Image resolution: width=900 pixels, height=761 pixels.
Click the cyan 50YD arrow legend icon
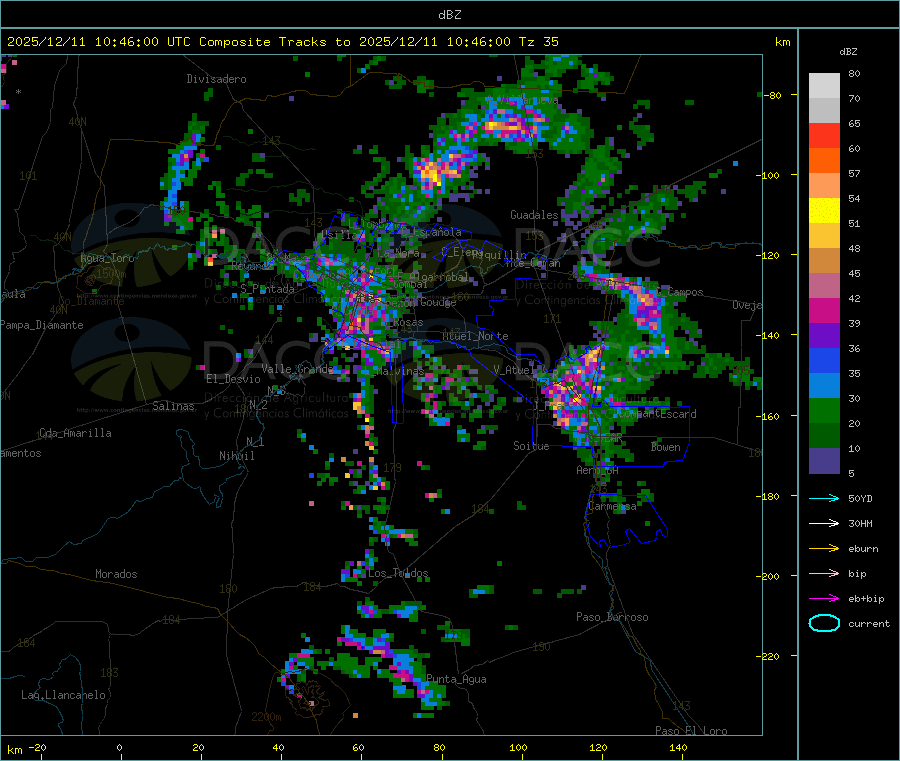pos(824,498)
